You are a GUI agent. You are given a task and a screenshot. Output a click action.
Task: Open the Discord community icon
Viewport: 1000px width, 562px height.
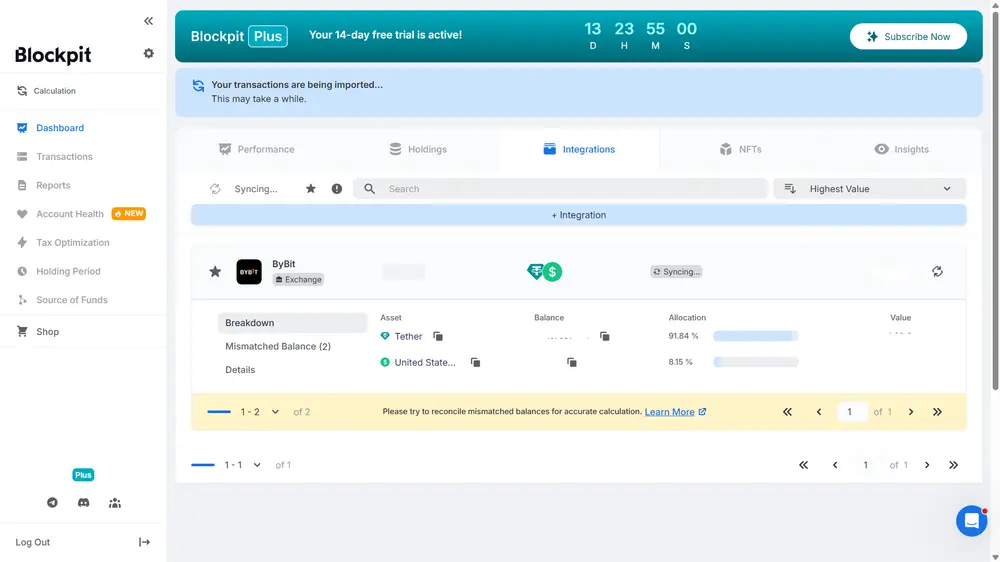click(84, 503)
